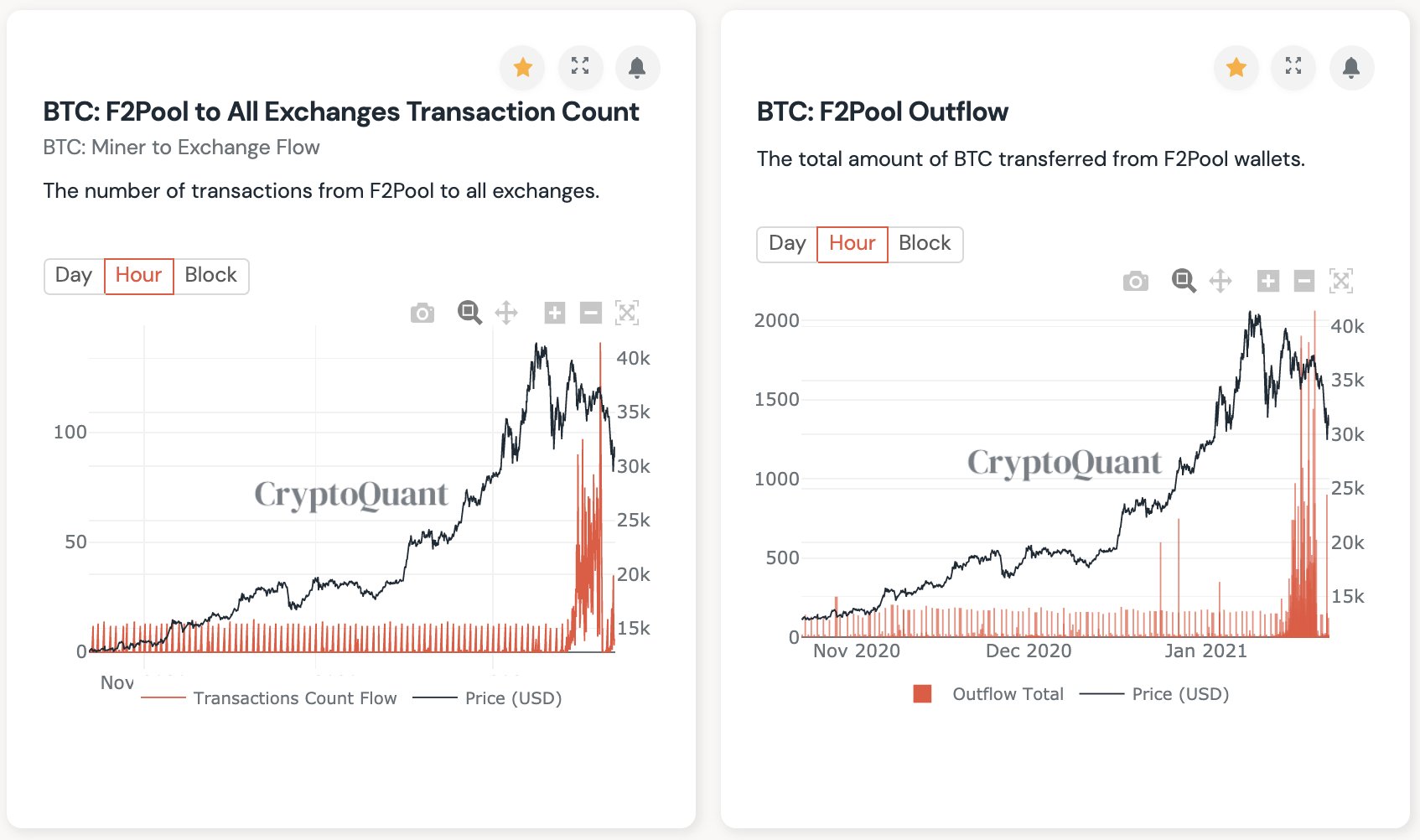Star the F2Pool Outflow chart as favorite
This screenshot has height=840, width=1420.
coord(1235,68)
